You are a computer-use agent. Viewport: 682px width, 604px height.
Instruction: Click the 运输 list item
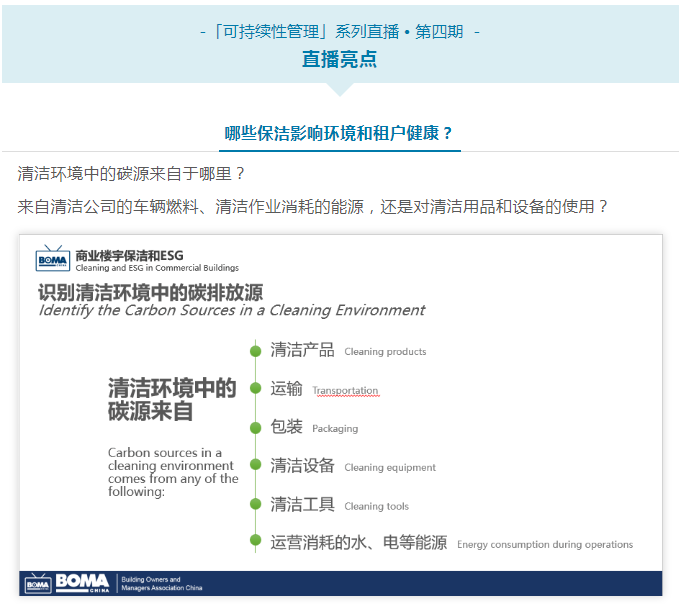pyautogui.click(x=286, y=389)
